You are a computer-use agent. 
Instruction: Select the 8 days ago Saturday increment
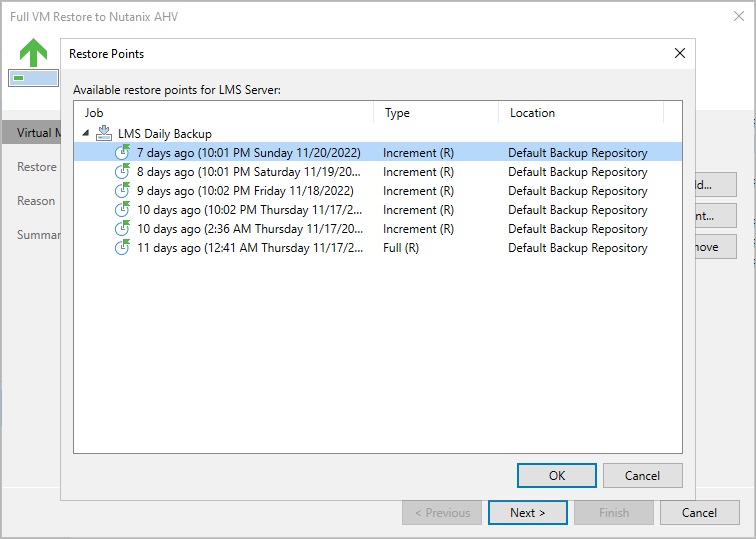point(249,172)
